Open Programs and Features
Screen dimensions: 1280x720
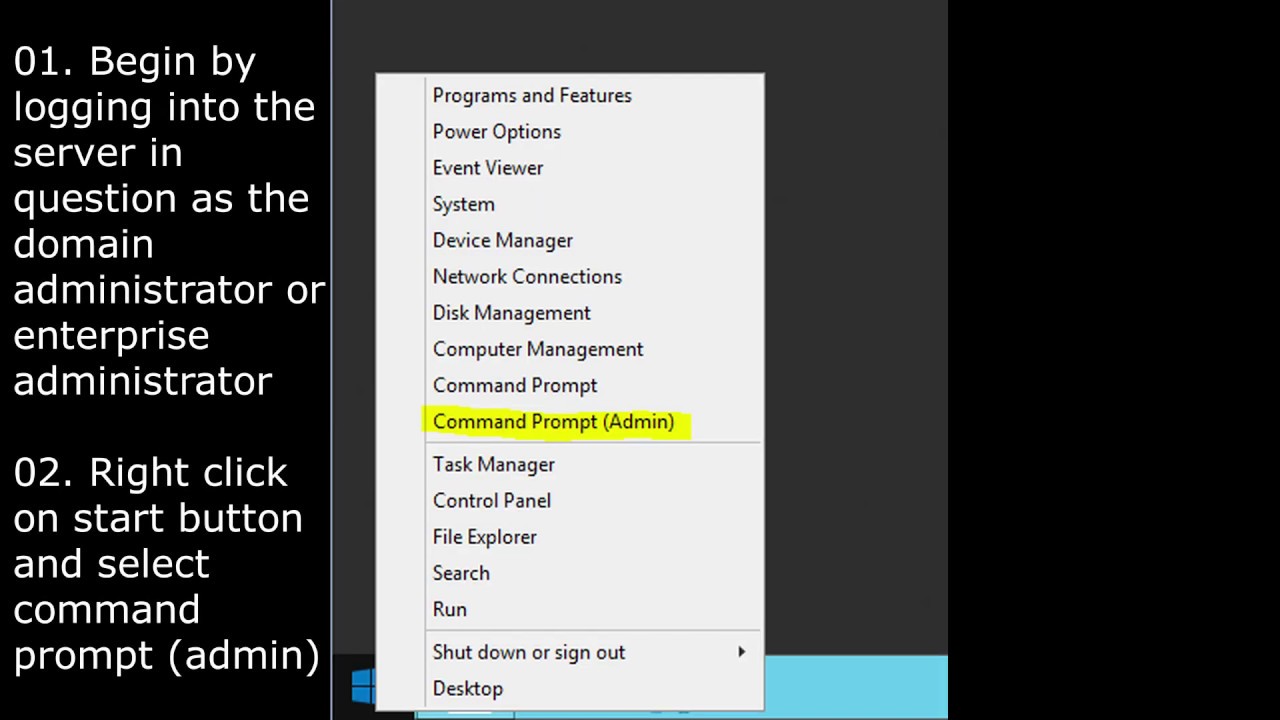(x=532, y=95)
